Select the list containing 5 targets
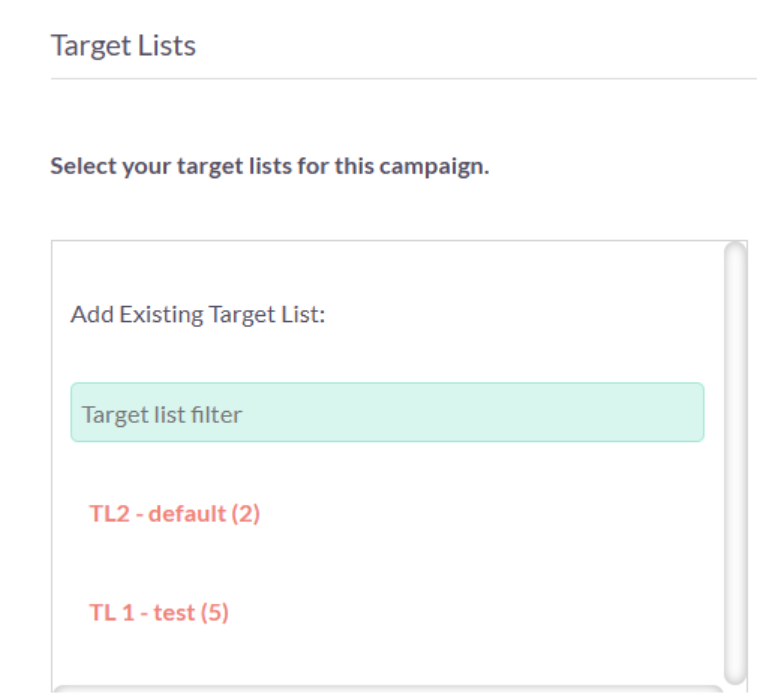The image size is (757, 693). pyautogui.click(x=159, y=612)
